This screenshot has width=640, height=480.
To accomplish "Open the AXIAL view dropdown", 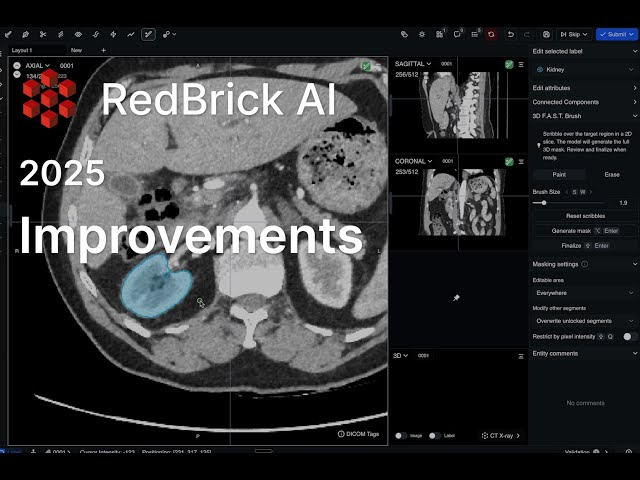I will tap(38, 66).
